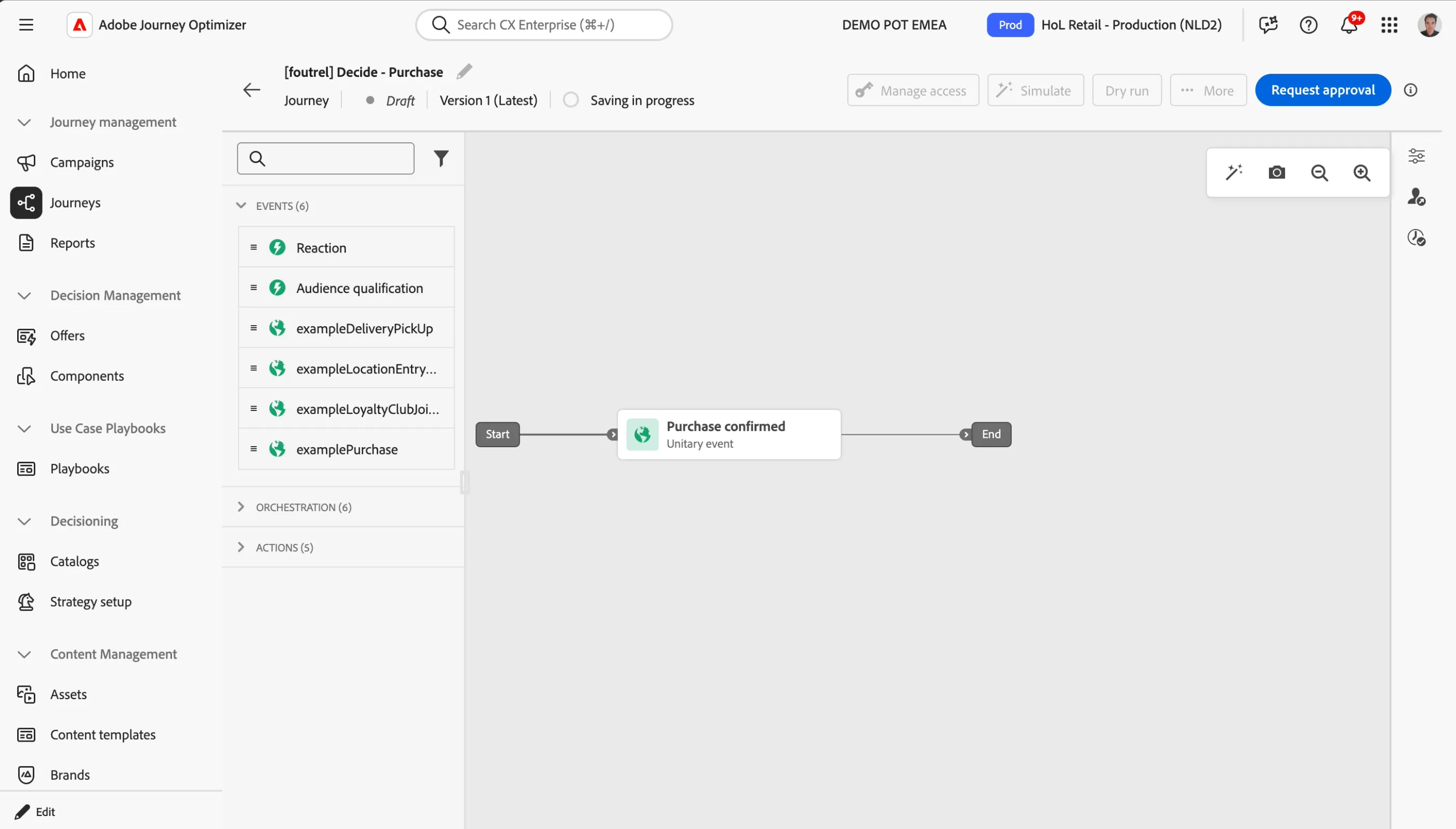The image size is (1456, 829).
Task: Collapse the EVENTS section
Action: [241, 206]
